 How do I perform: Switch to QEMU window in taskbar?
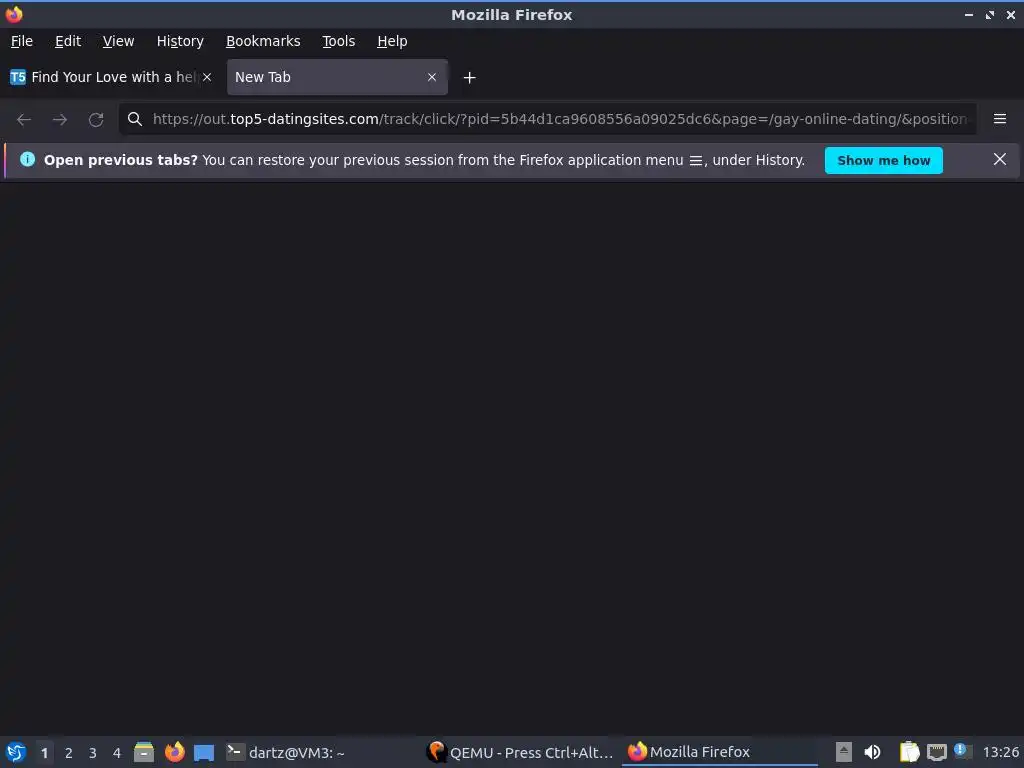pyautogui.click(x=520, y=752)
